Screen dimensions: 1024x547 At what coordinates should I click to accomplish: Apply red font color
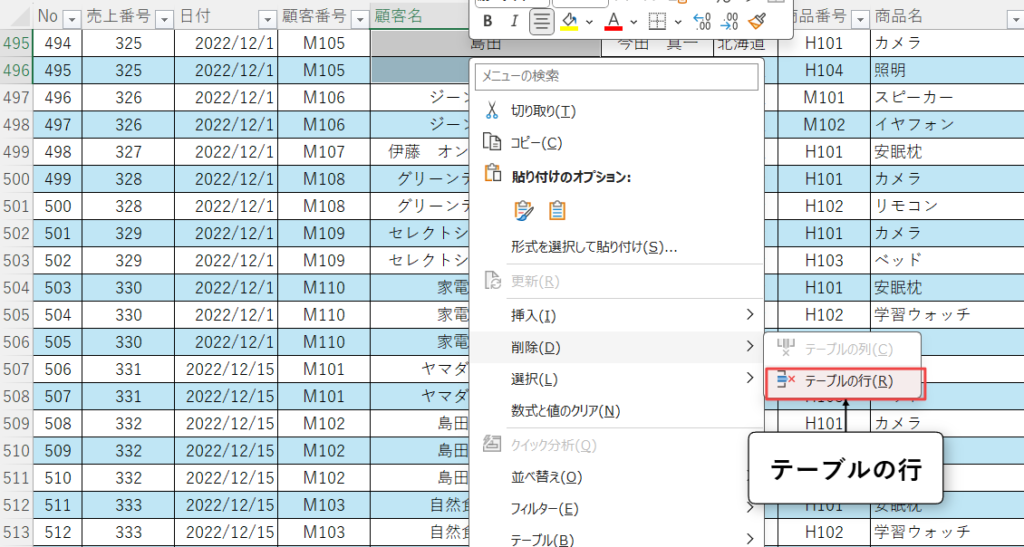click(x=614, y=21)
